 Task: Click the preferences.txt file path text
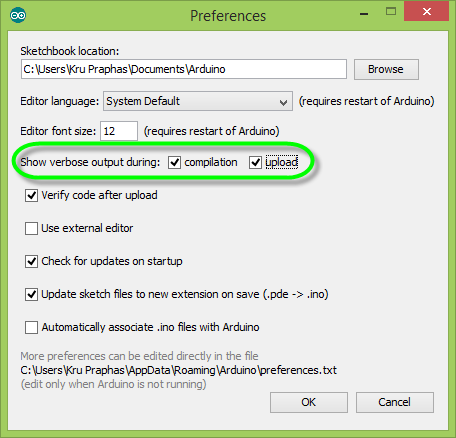[179, 370]
